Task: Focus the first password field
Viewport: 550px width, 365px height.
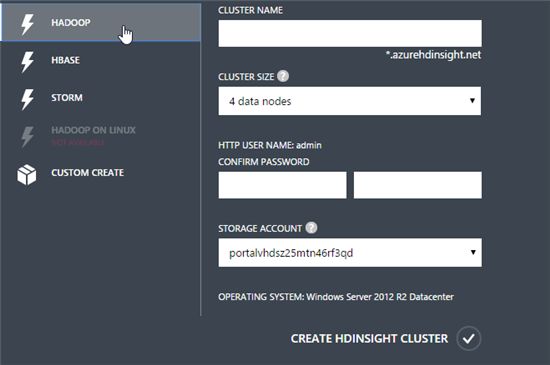Action: (x=282, y=185)
